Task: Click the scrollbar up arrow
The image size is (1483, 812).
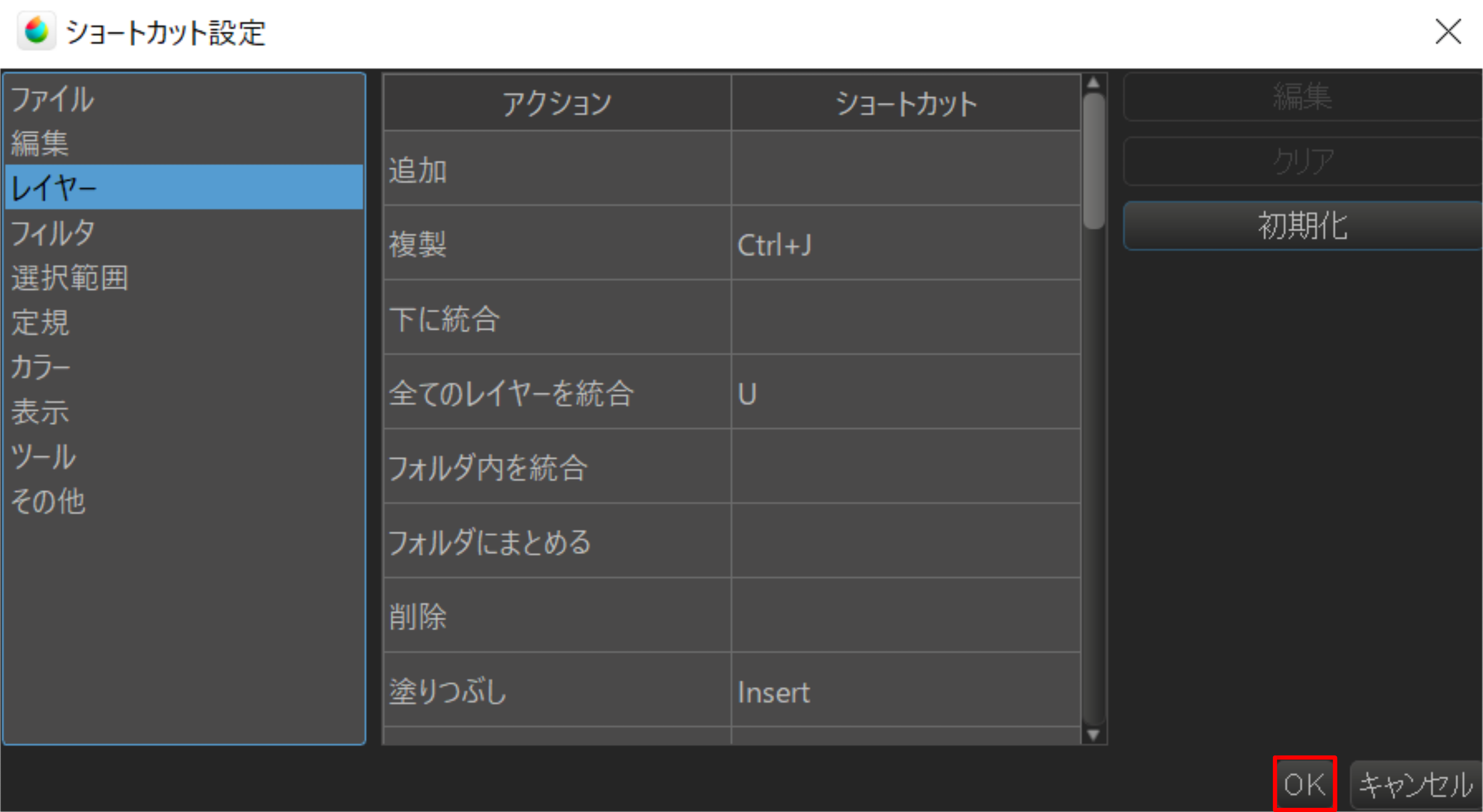Action: [x=1094, y=83]
